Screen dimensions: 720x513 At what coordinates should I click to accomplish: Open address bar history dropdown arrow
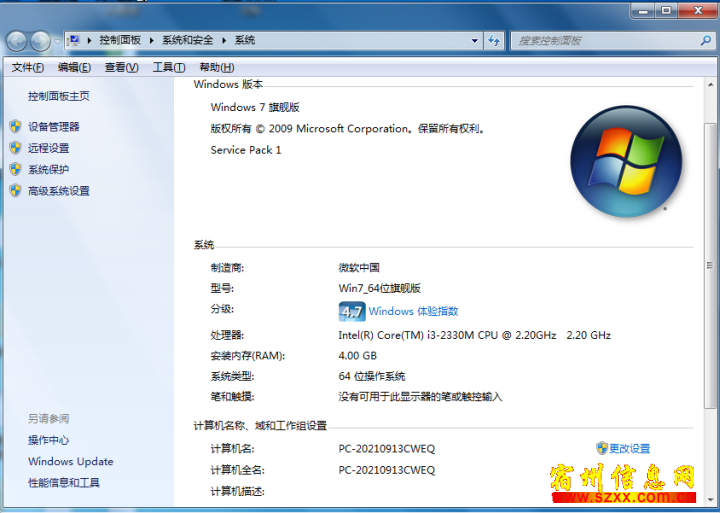(x=475, y=41)
